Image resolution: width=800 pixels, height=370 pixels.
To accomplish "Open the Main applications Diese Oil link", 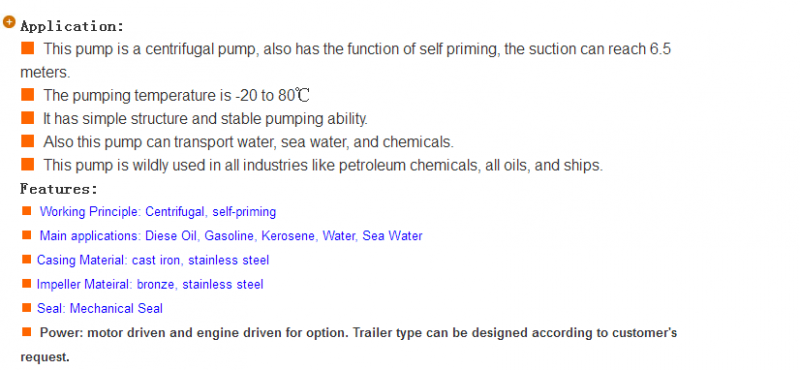I will (x=231, y=236).
